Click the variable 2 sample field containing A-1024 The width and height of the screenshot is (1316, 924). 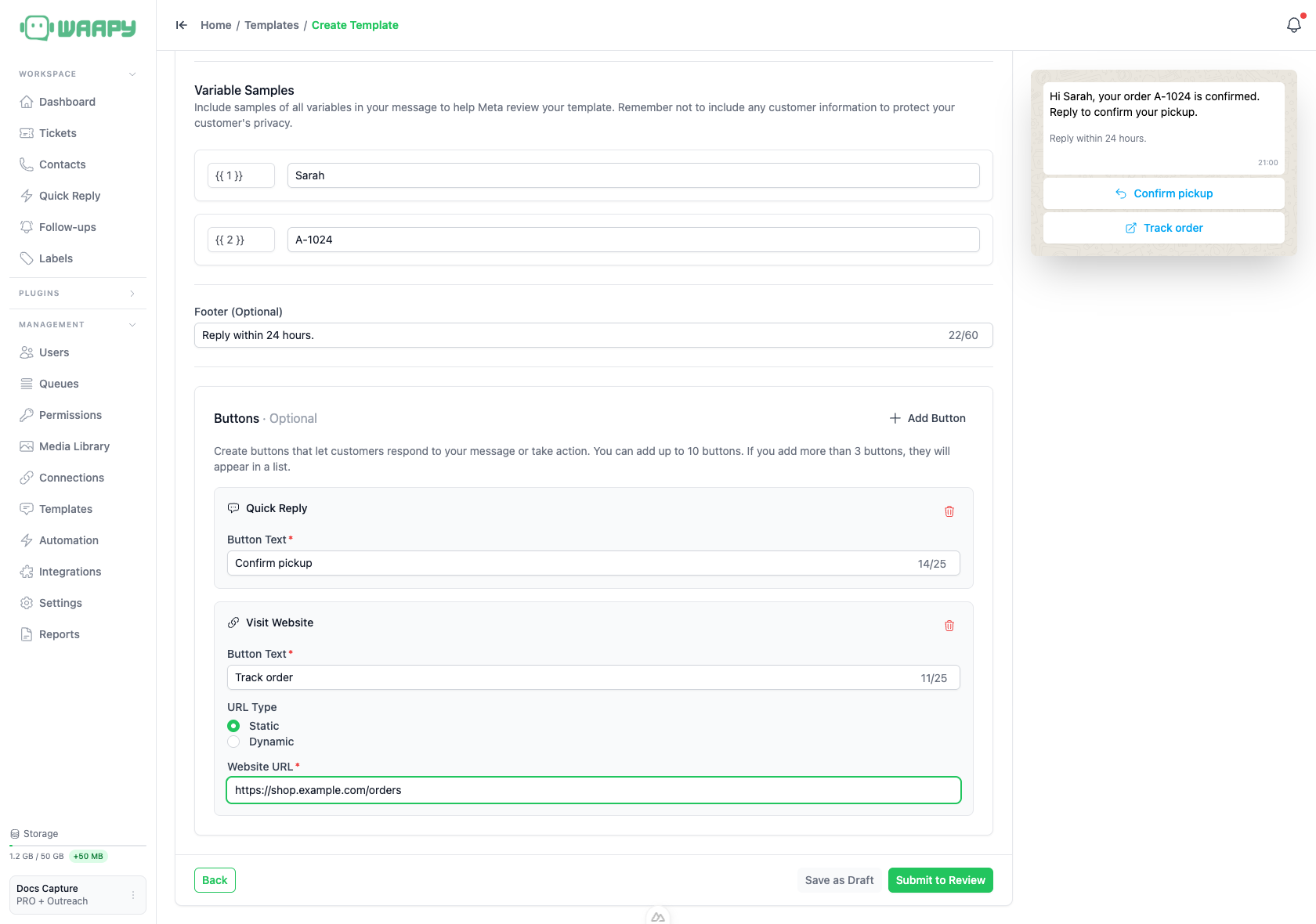[x=634, y=240]
